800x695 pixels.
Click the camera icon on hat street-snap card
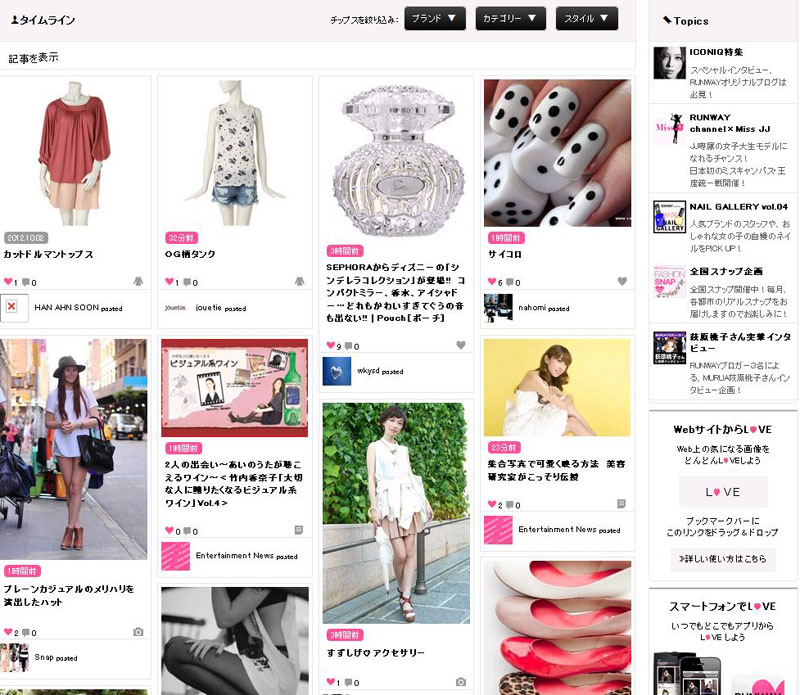[138, 632]
